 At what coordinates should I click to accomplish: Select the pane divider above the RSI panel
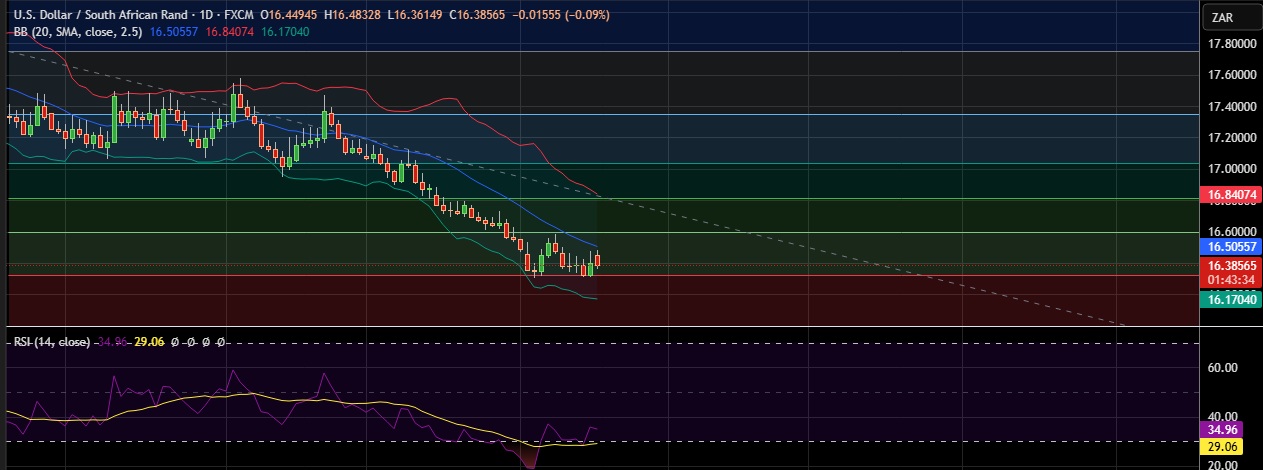(600, 327)
